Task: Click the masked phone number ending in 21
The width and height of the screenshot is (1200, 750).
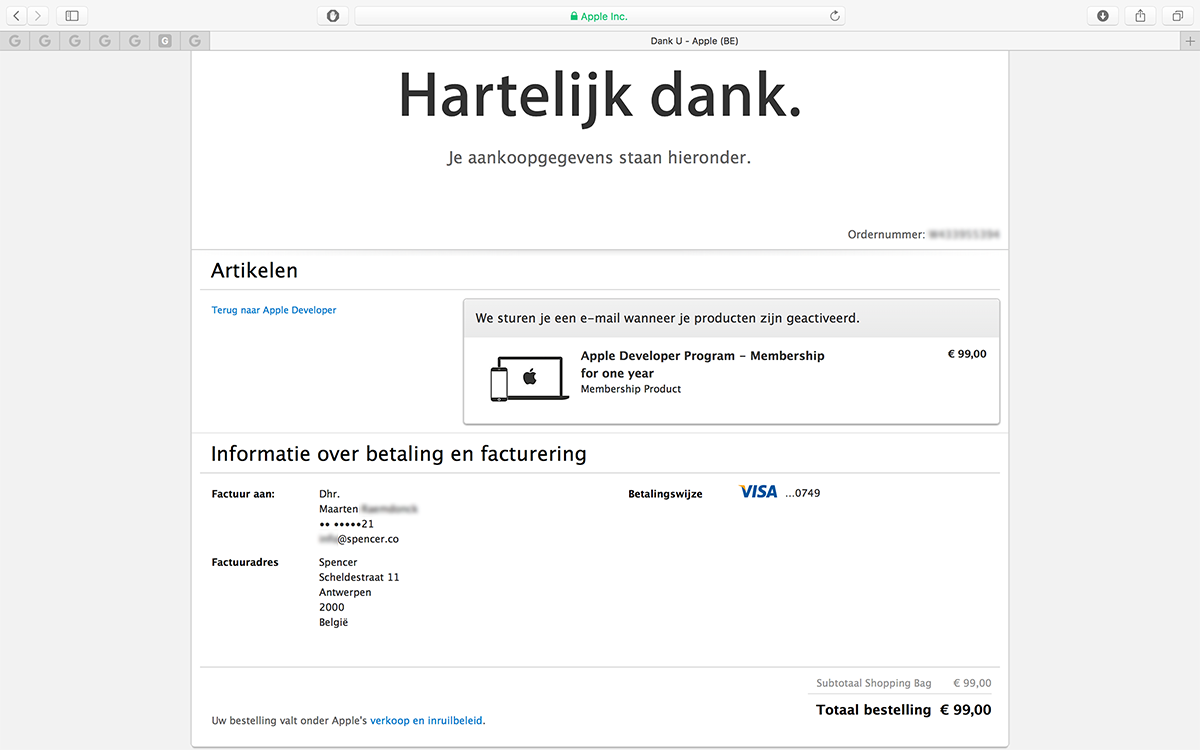Action: [x=347, y=524]
